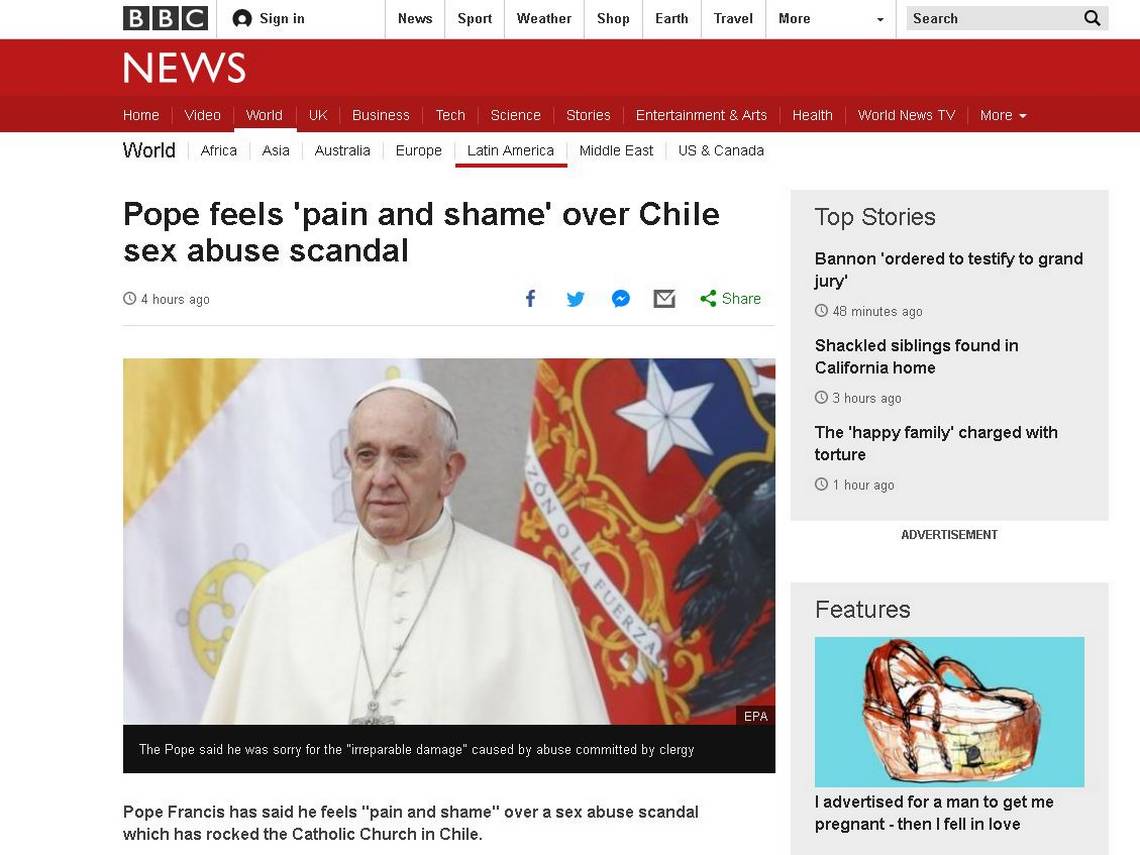The height and width of the screenshot is (855, 1140).
Task: Click the BBC logo
Action: [x=165, y=18]
